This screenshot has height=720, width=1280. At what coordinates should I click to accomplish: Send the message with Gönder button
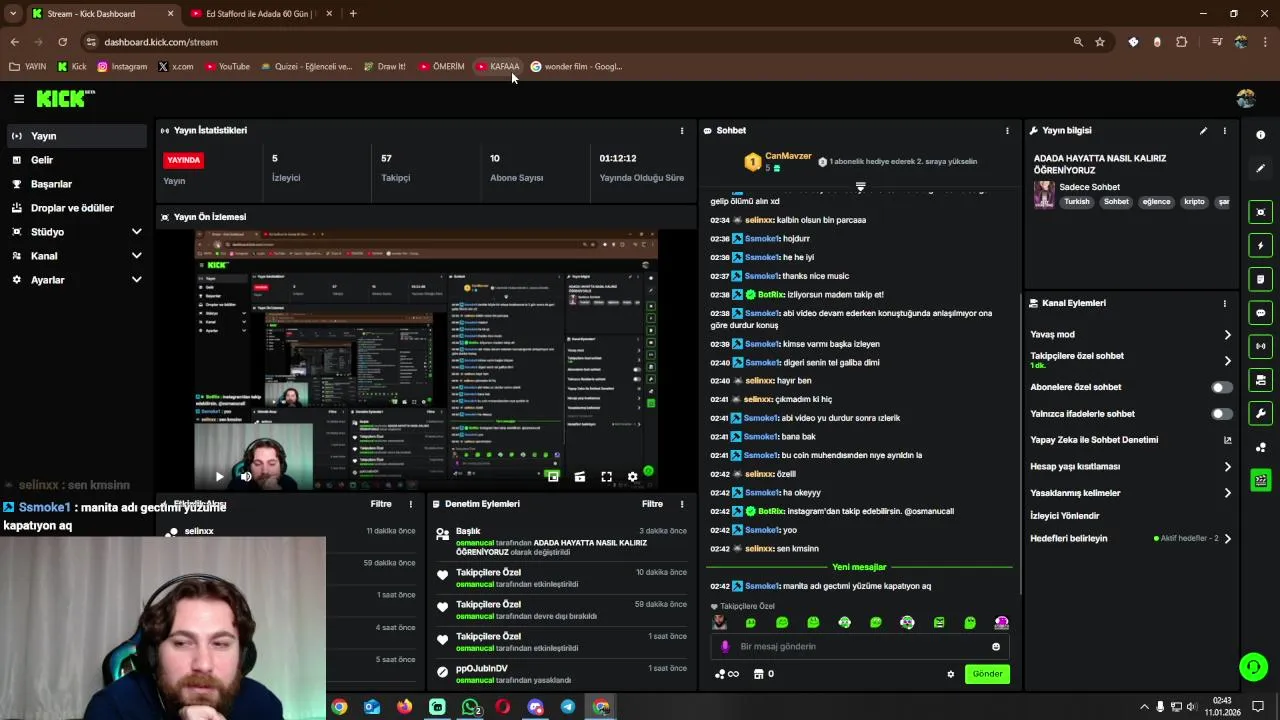pyautogui.click(x=987, y=674)
